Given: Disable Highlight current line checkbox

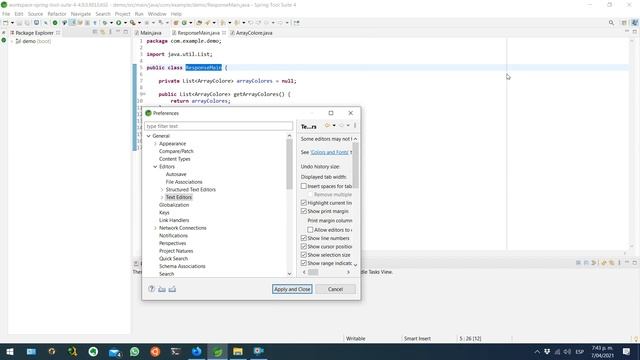Looking at the screenshot, I should (304, 203).
